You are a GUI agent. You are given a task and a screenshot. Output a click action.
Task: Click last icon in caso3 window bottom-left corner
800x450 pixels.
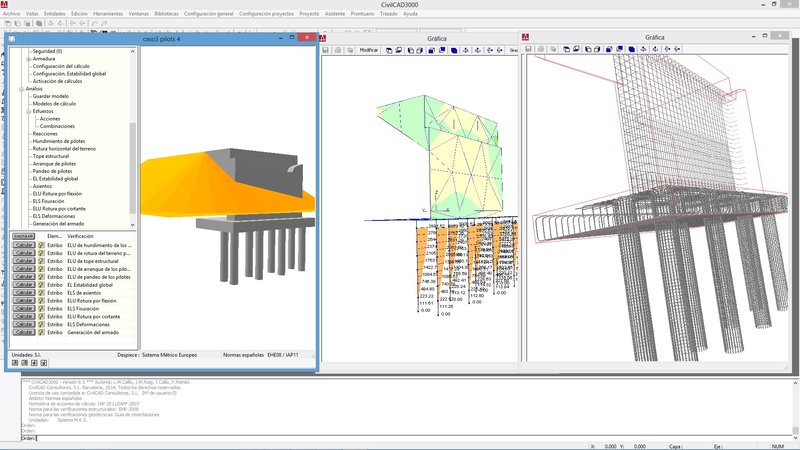coord(44,362)
